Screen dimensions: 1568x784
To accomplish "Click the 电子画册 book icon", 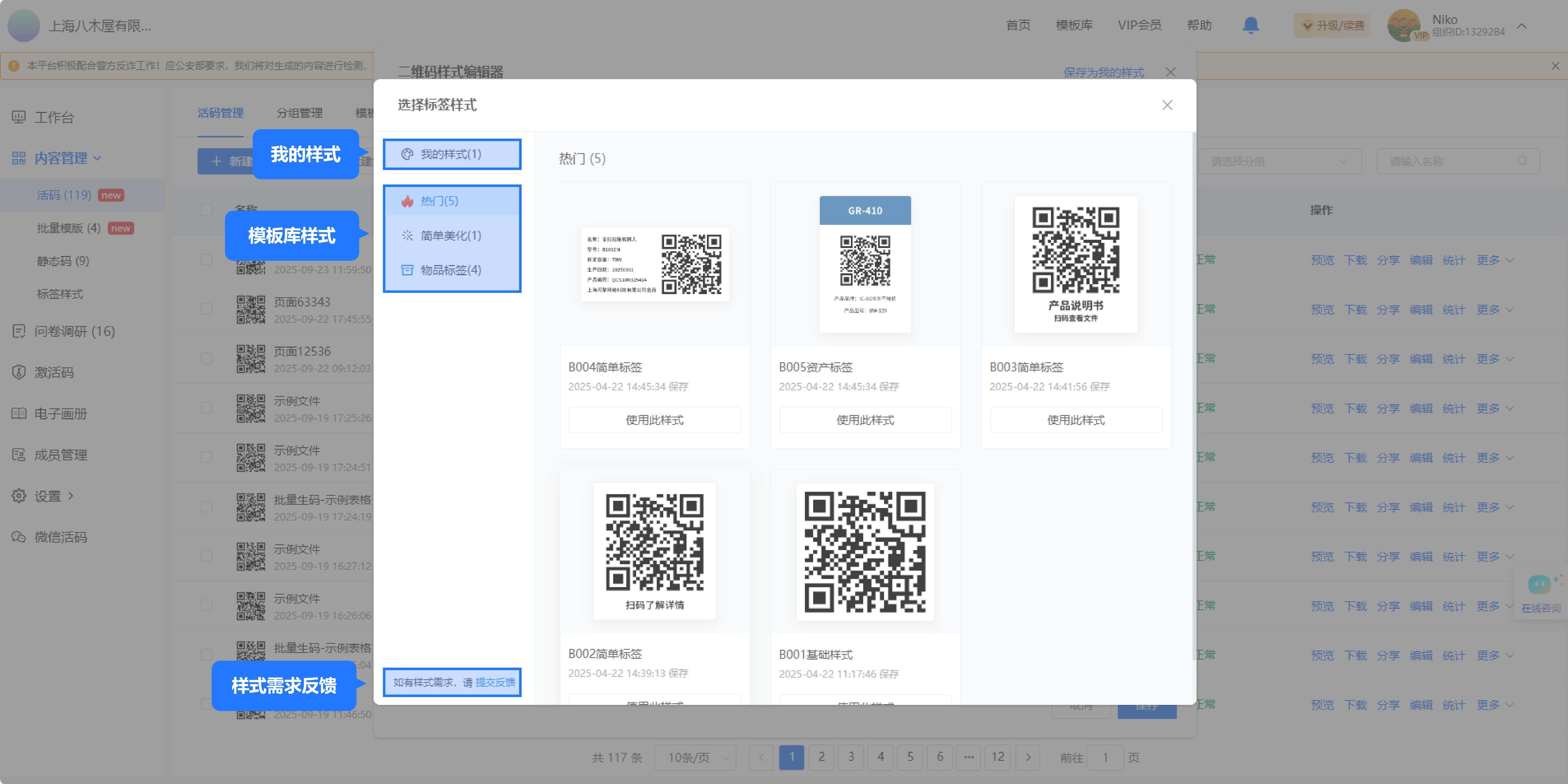I will coord(19,414).
